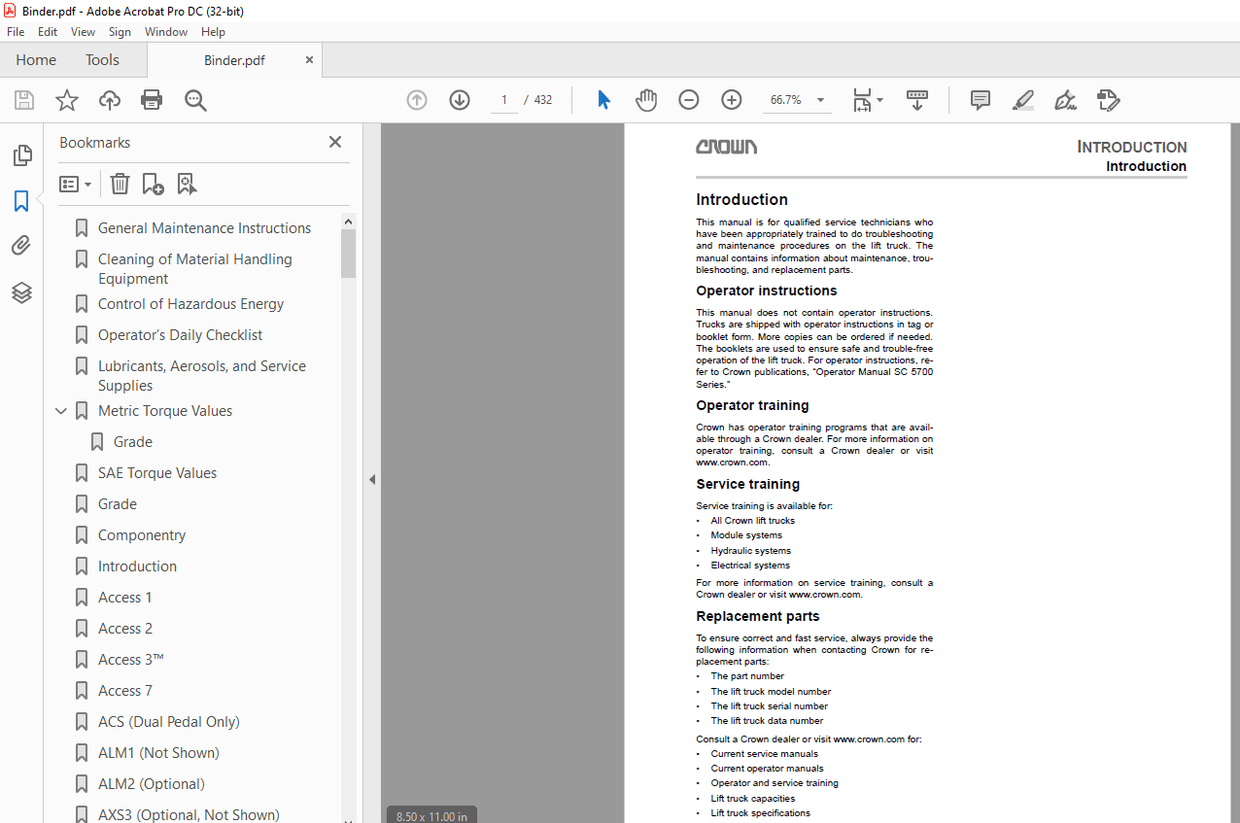
Task: Open the Attachments panel
Action: 21,245
